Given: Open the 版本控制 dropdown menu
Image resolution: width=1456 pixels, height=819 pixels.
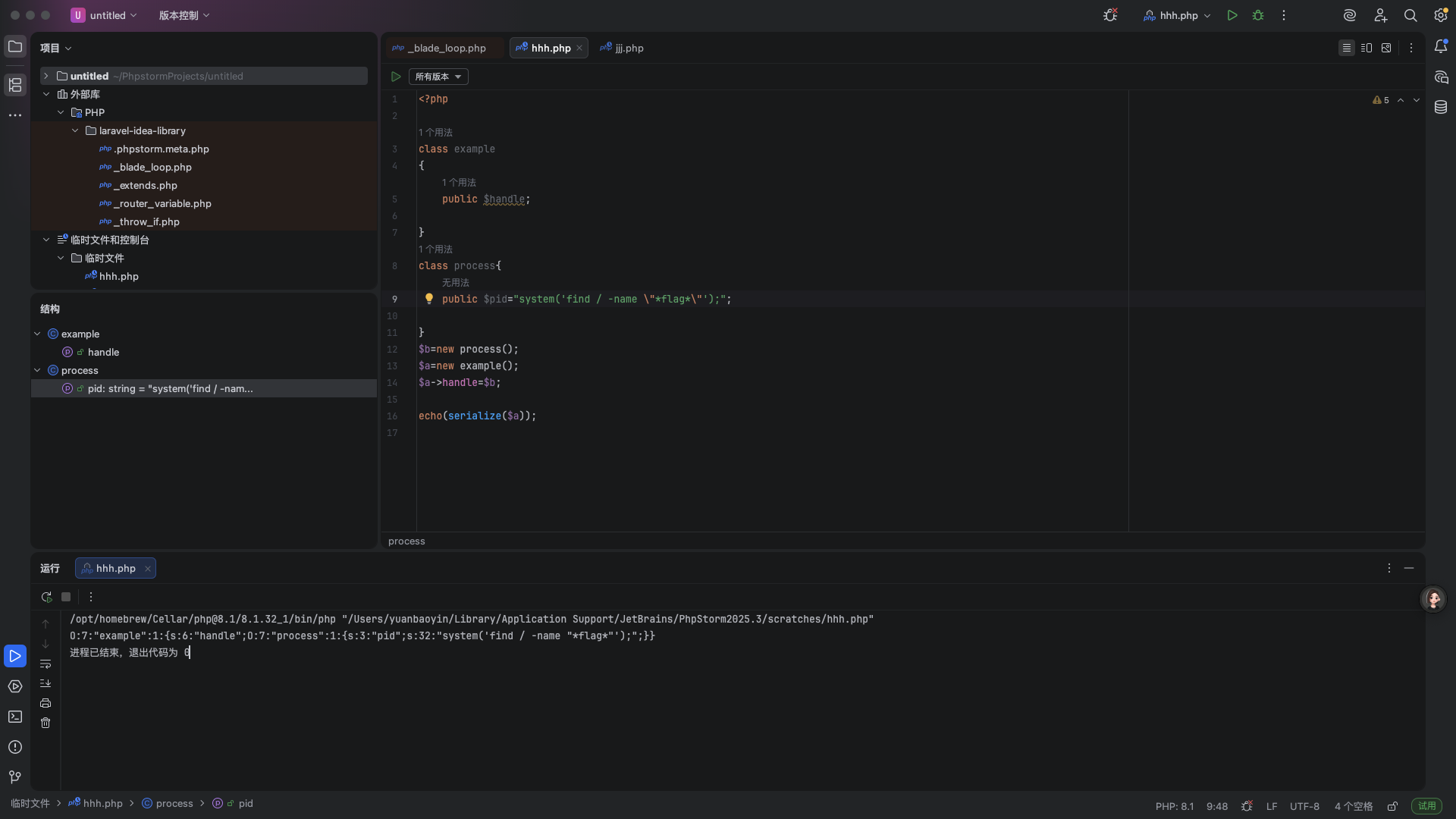Looking at the screenshot, I should click(184, 15).
